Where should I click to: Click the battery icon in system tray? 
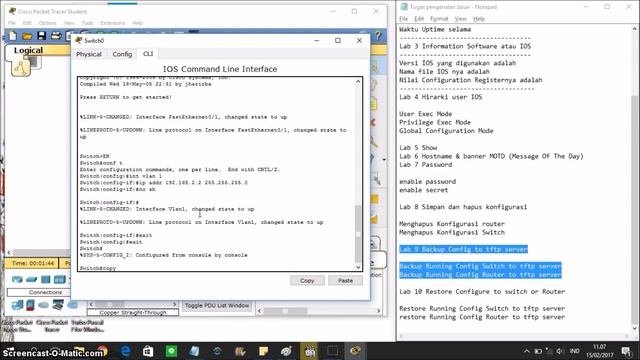coord(538,351)
